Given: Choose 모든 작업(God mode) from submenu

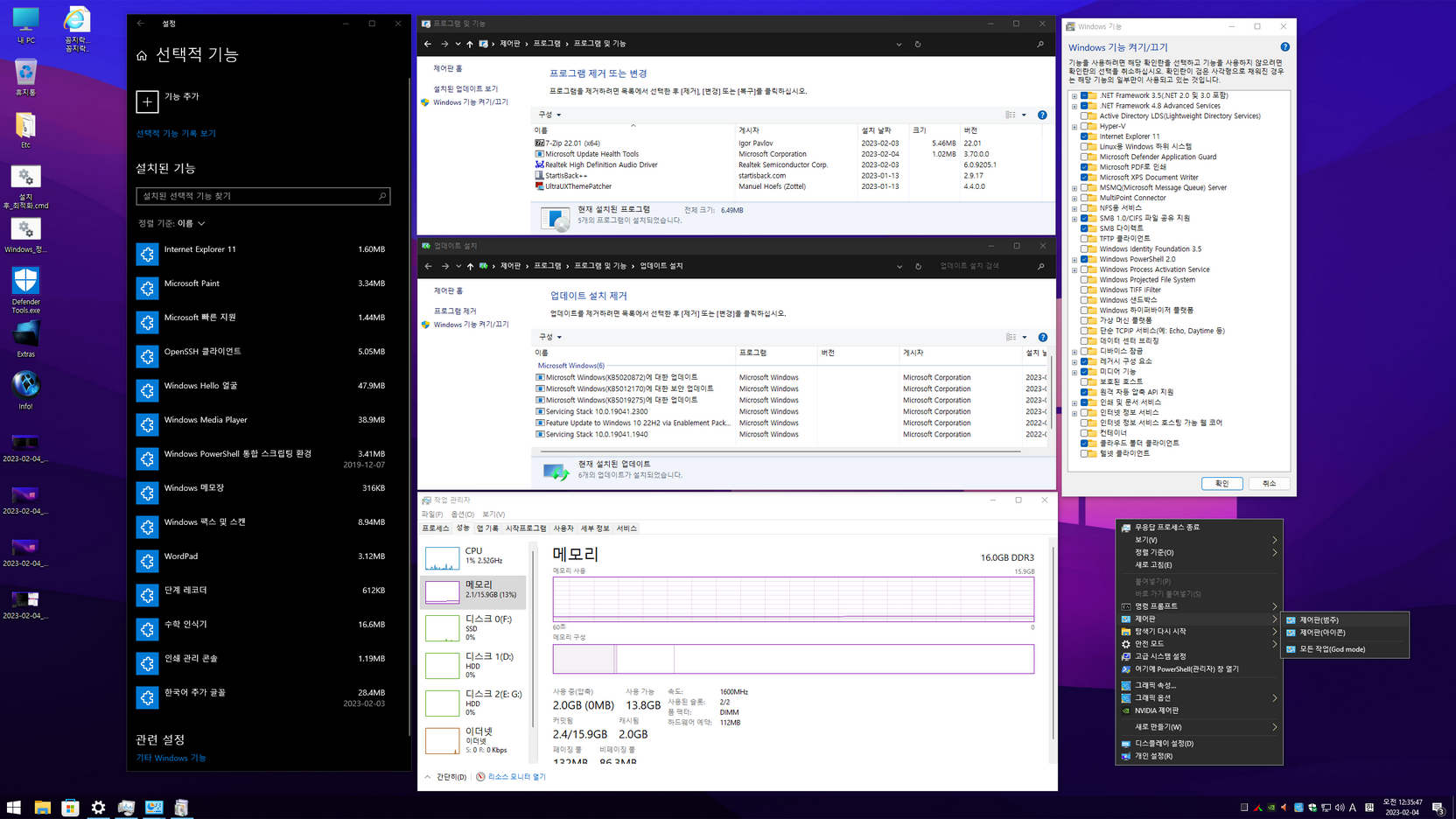Looking at the screenshot, I should pyautogui.click(x=1345, y=649).
